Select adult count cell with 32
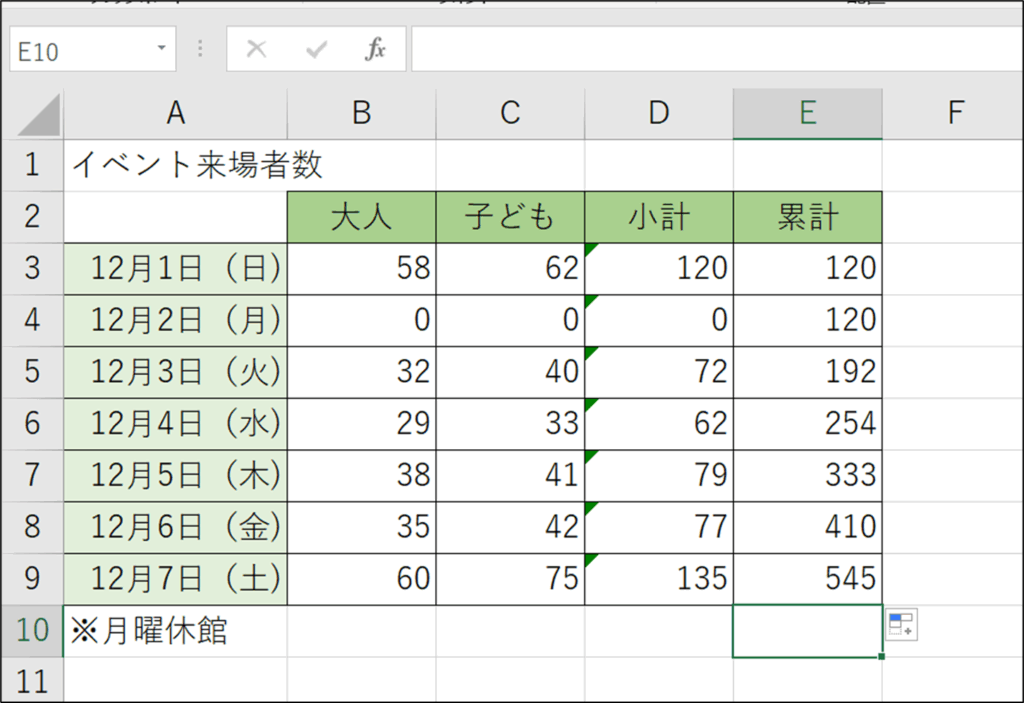 (362, 372)
